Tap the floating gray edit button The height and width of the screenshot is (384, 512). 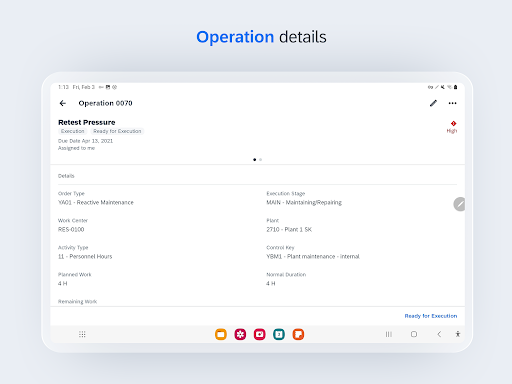coord(459,204)
